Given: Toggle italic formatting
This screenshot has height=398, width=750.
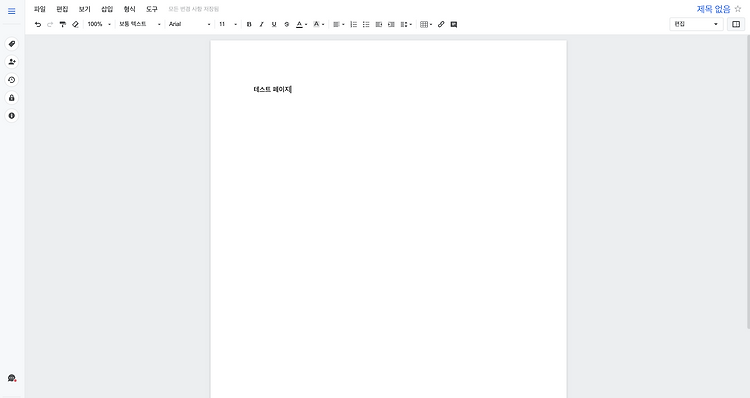Looking at the screenshot, I should pyautogui.click(x=261, y=24).
